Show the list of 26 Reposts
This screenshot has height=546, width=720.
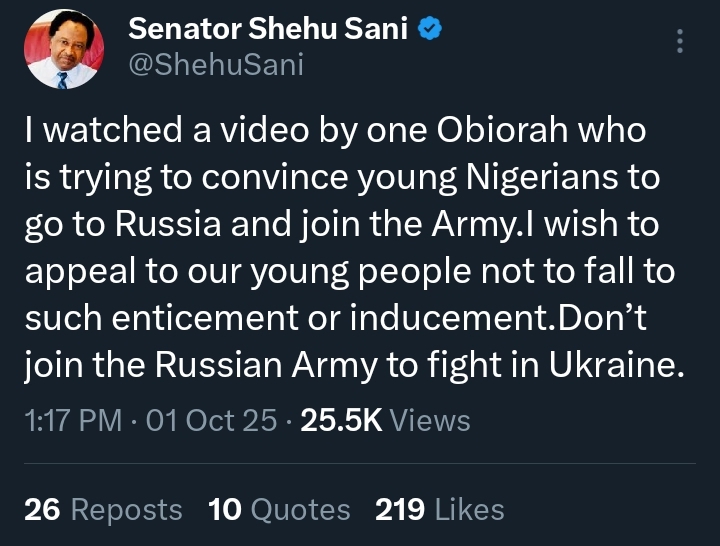click(x=103, y=510)
